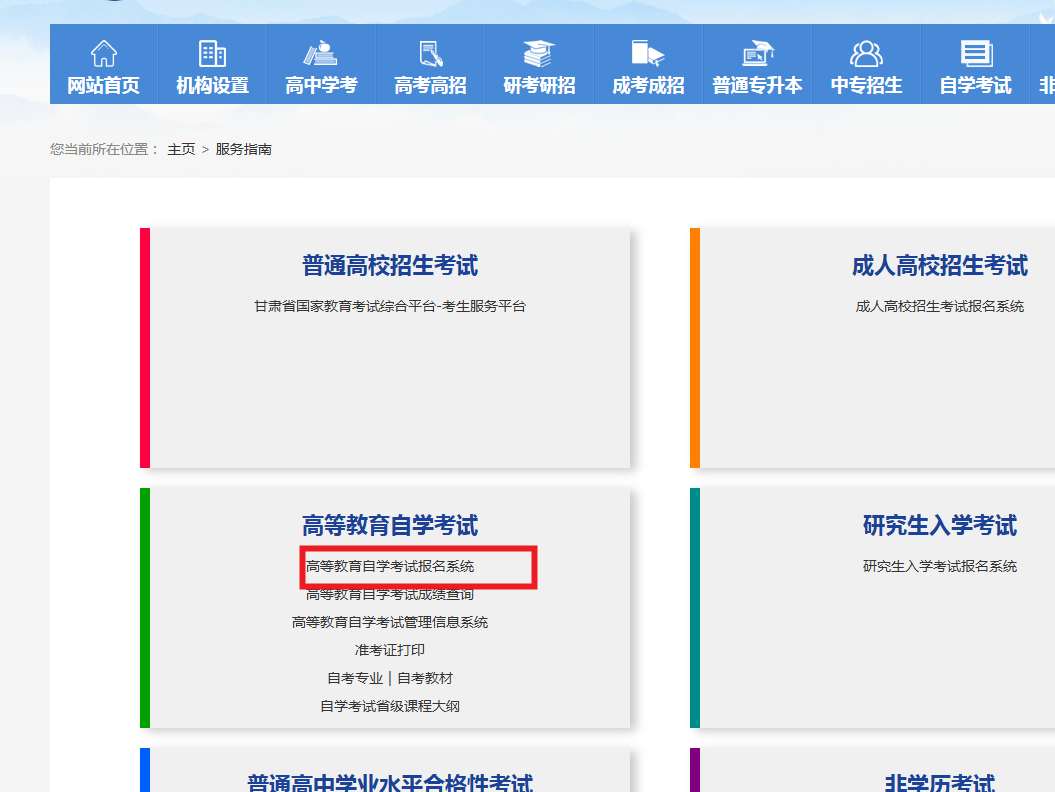Click the graduation cap icon for 研考研招
This screenshot has height=792, width=1055.
pyautogui.click(x=539, y=53)
